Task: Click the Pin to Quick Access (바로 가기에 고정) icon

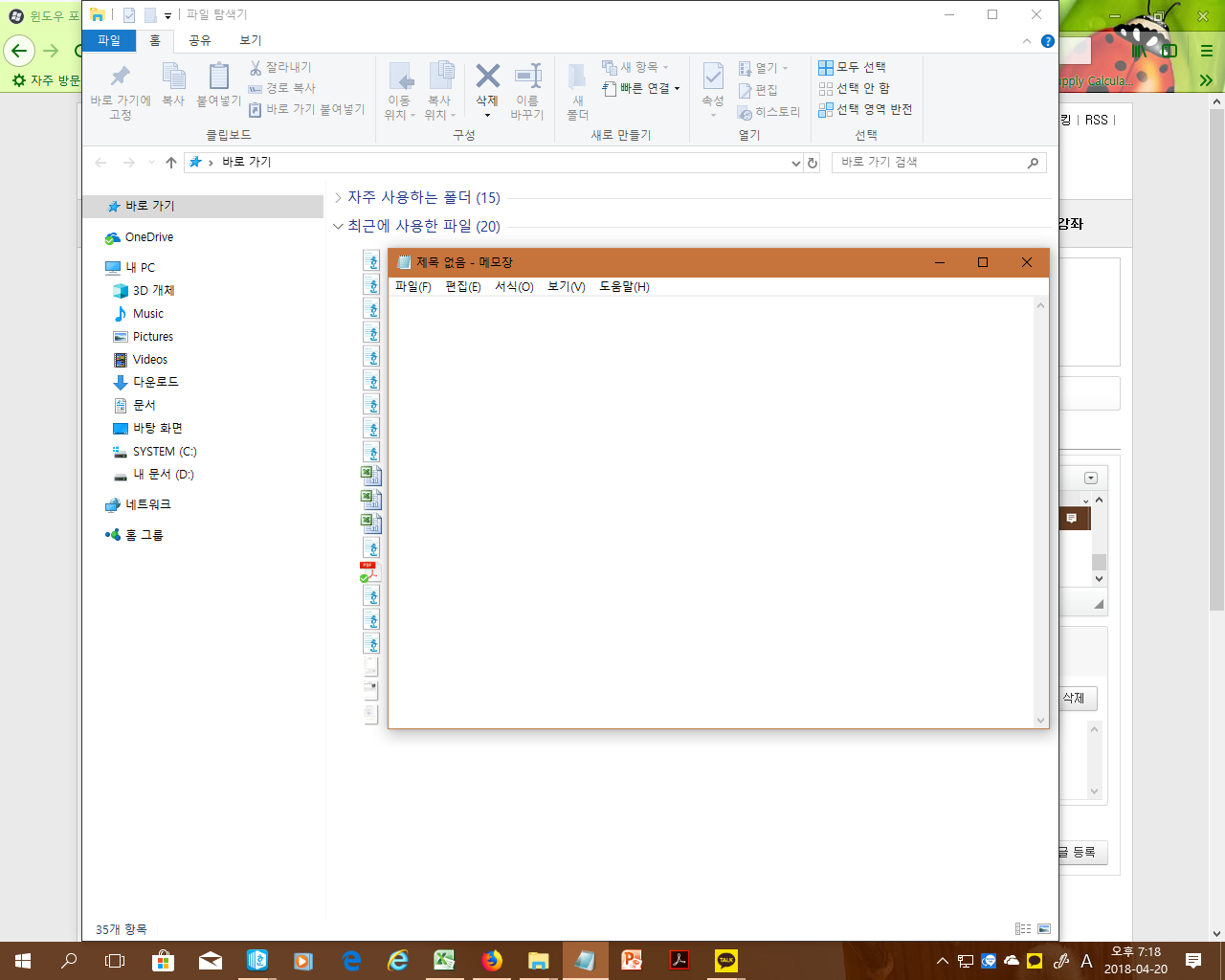Action: coord(121,76)
